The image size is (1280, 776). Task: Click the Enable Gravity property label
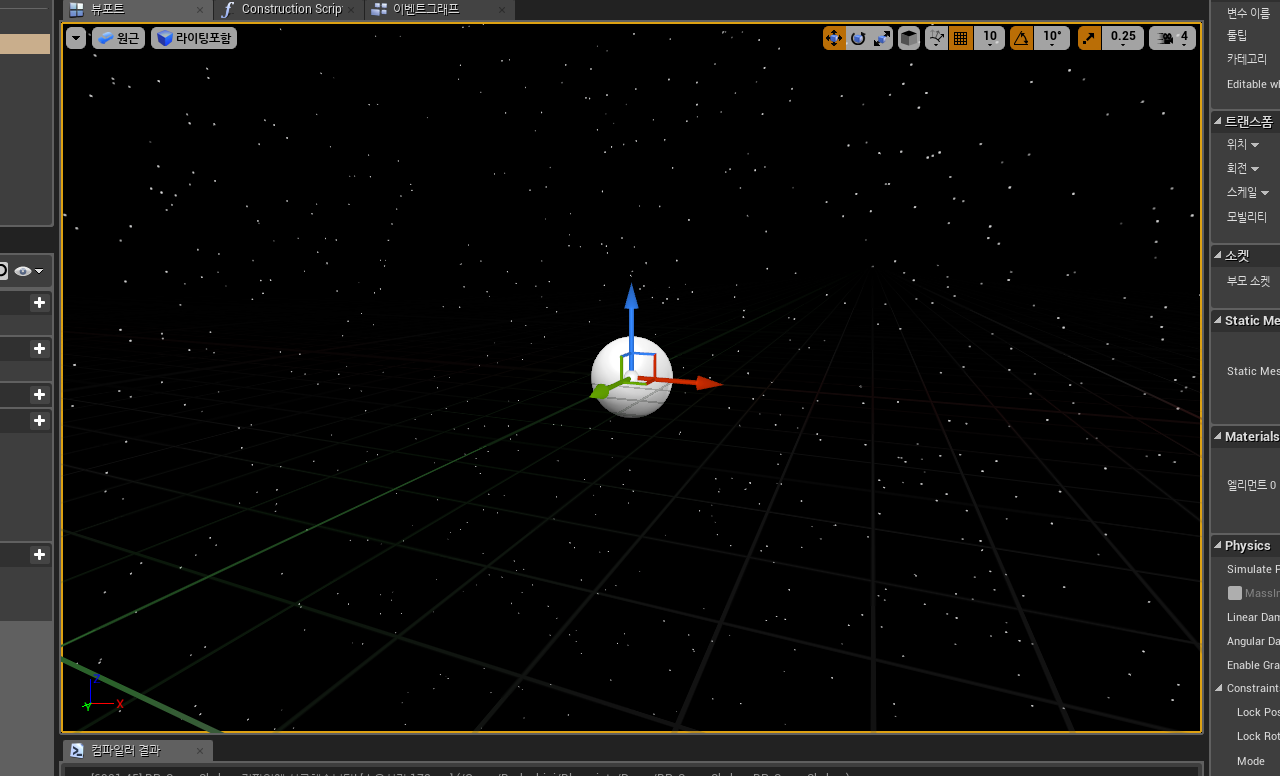point(1253,665)
